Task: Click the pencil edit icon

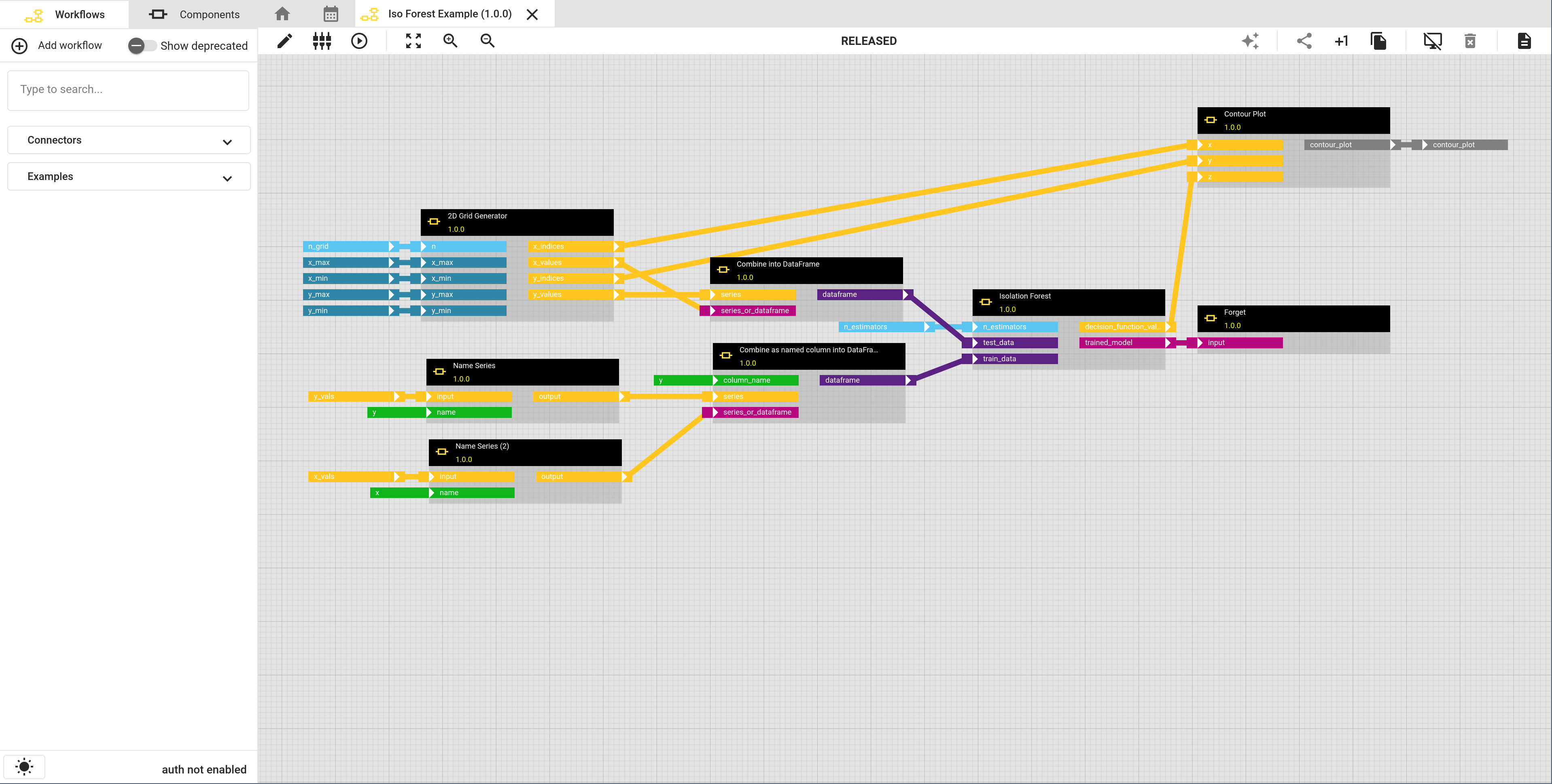Action: click(284, 41)
